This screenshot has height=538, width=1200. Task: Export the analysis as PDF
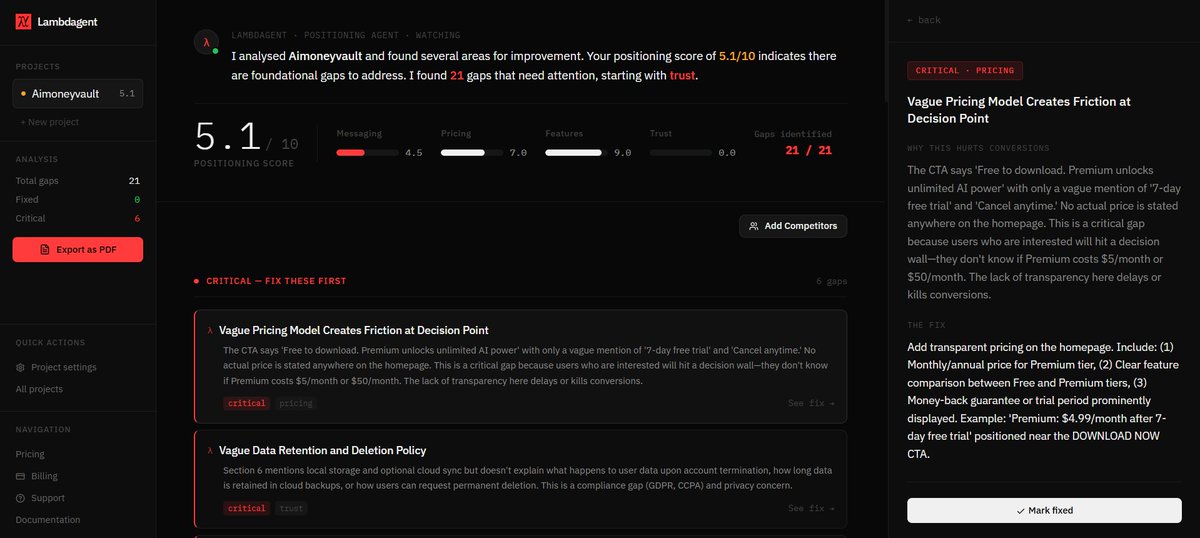(78, 249)
